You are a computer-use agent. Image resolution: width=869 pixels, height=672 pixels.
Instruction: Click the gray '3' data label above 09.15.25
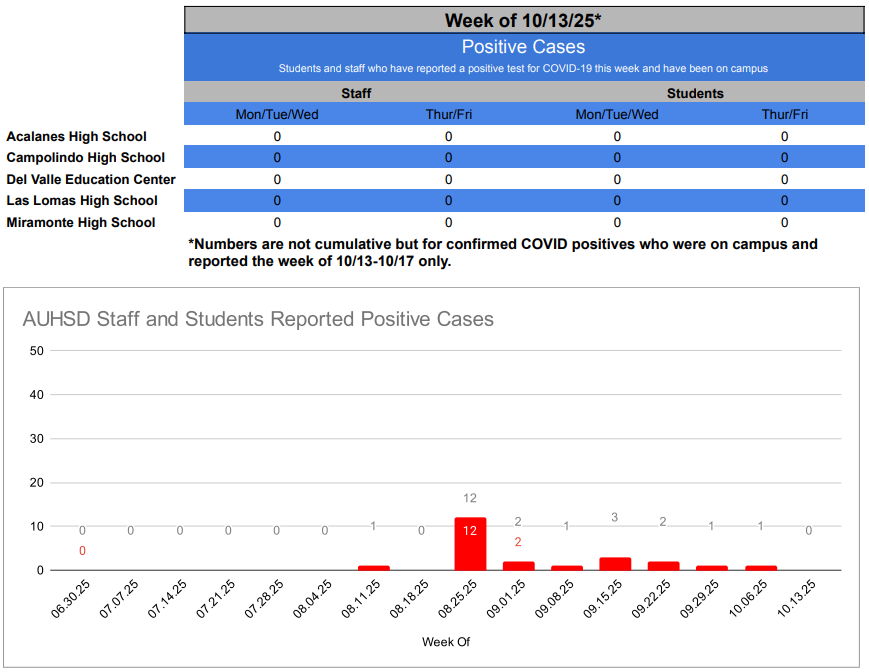point(615,517)
